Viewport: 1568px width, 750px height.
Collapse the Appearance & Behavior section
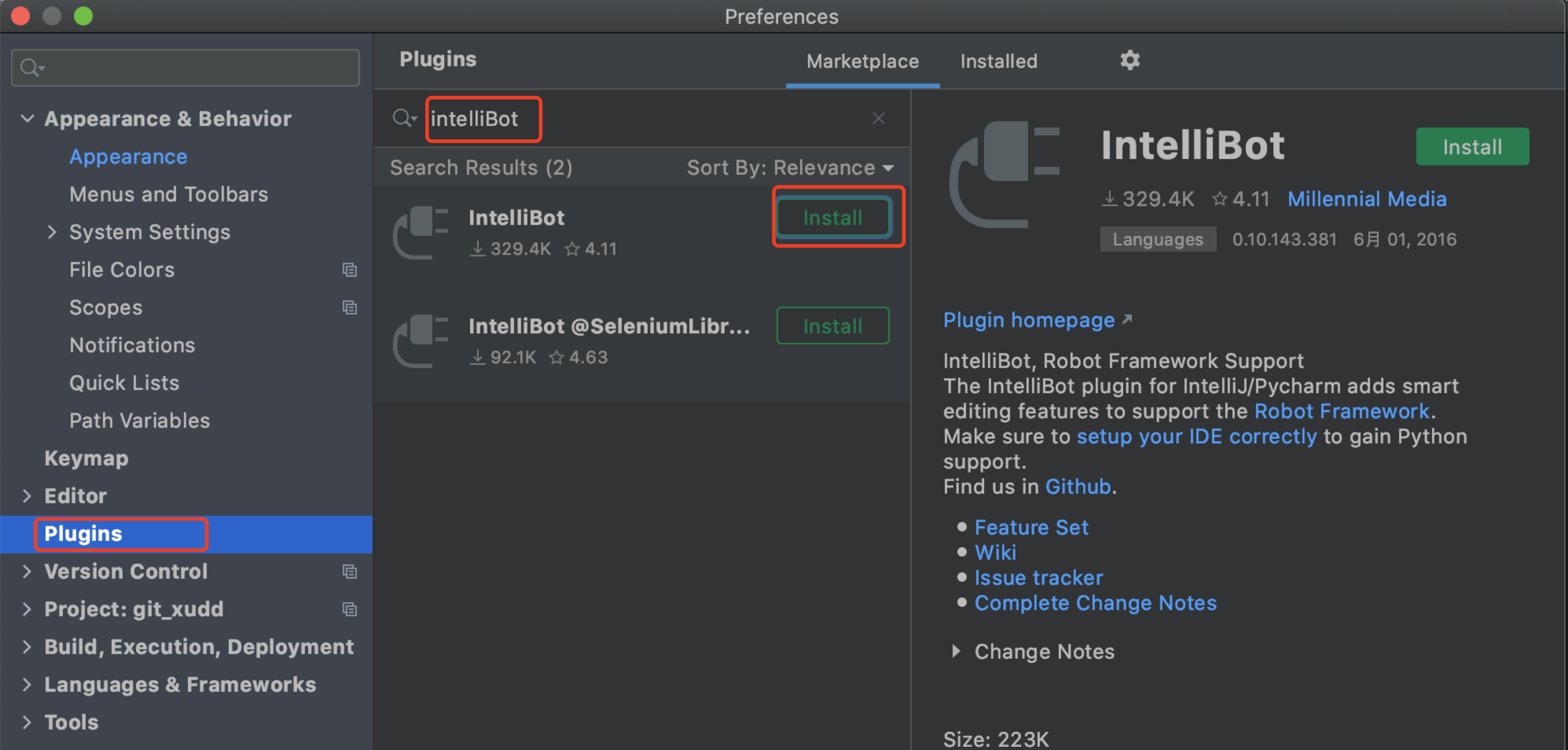pos(27,118)
